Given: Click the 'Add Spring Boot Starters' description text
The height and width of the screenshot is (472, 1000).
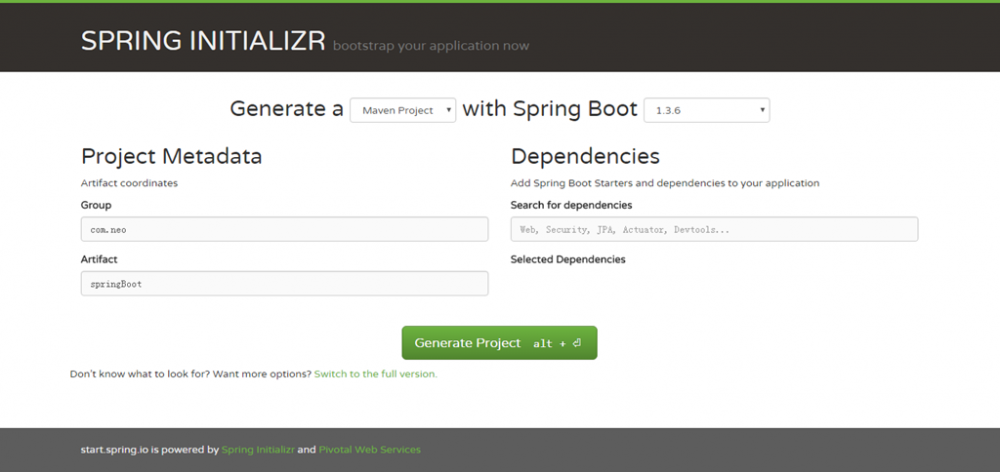Looking at the screenshot, I should click(x=665, y=183).
